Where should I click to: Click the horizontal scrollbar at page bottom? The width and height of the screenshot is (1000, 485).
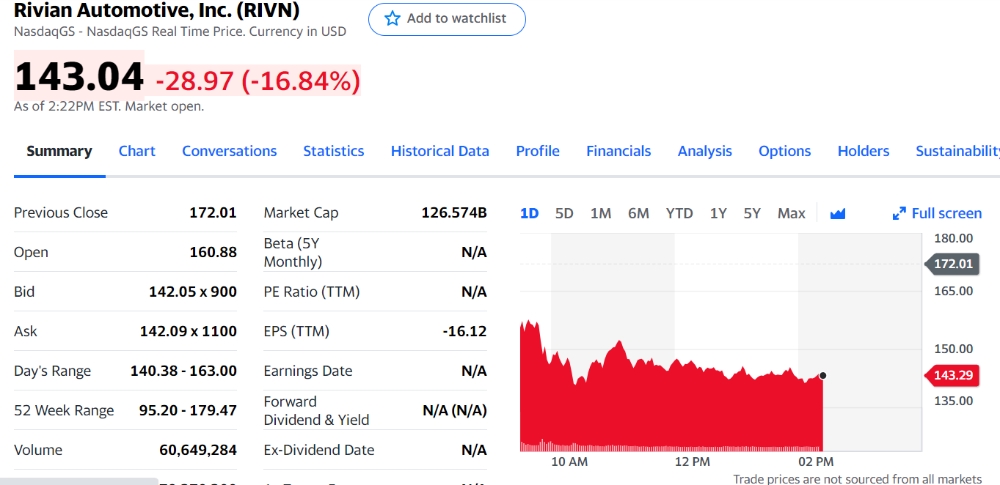click(x=79, y=481)
